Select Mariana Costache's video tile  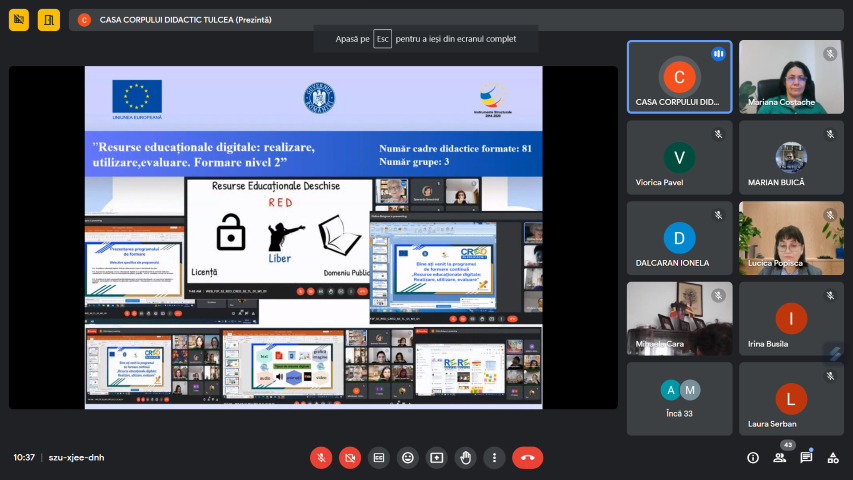click(791, 77)
